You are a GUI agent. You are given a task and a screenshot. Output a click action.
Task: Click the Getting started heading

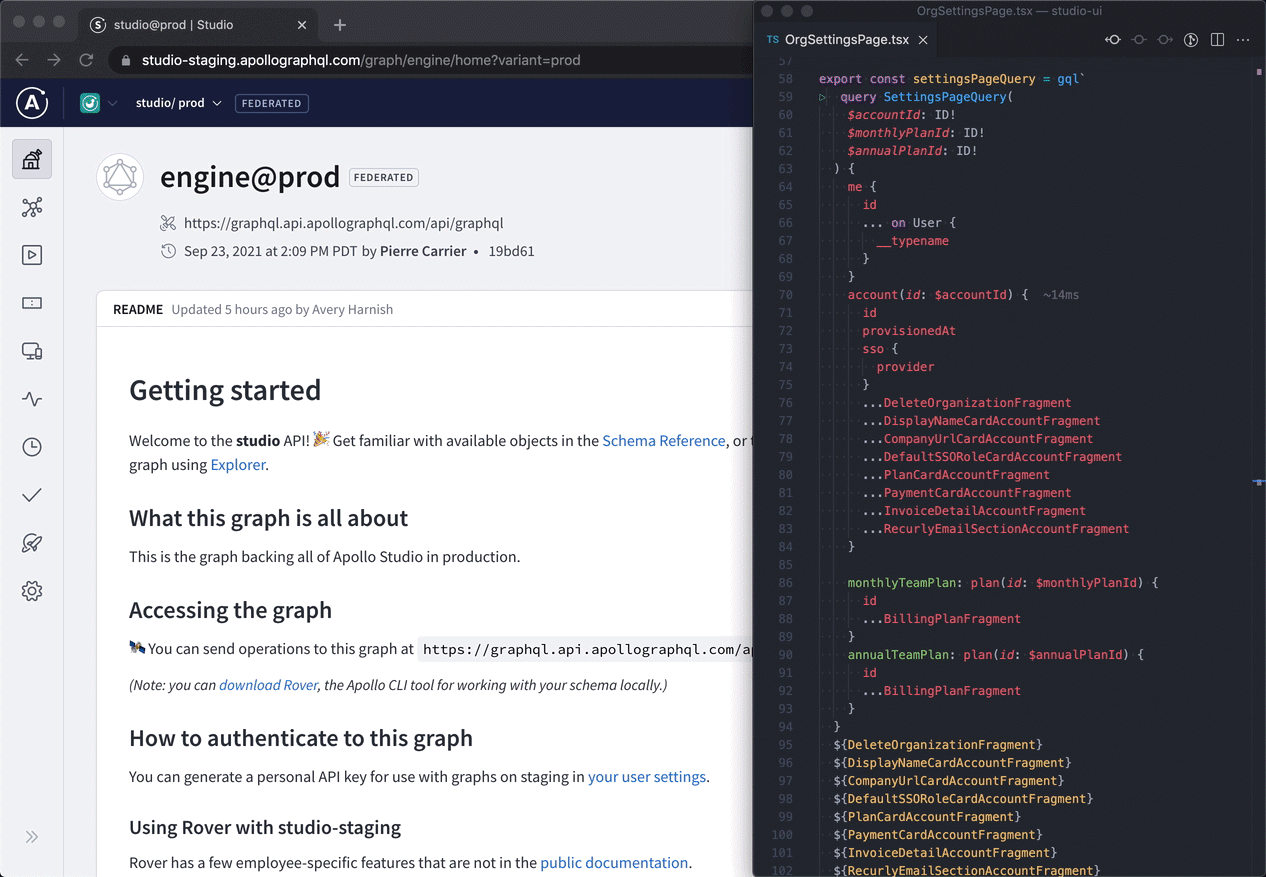point(225,390)
